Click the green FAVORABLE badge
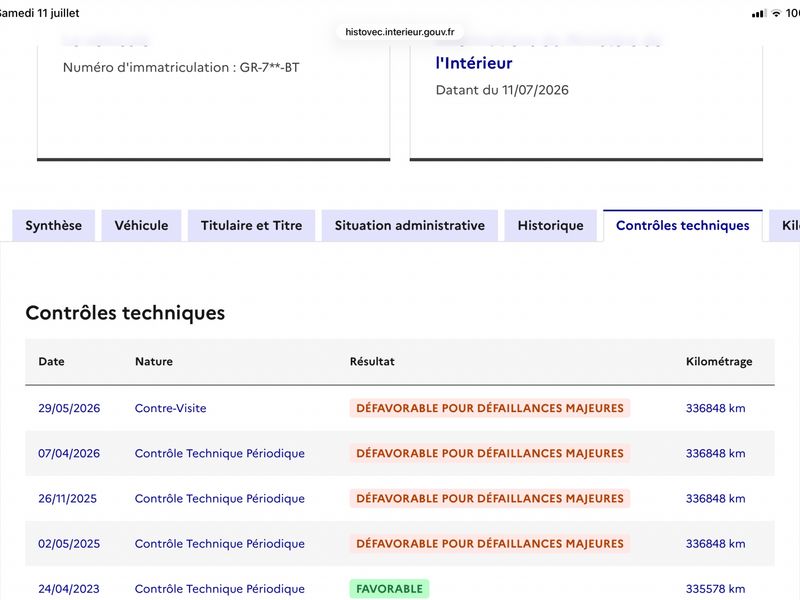This screenshot has height=600, width=800. [389, 589]
